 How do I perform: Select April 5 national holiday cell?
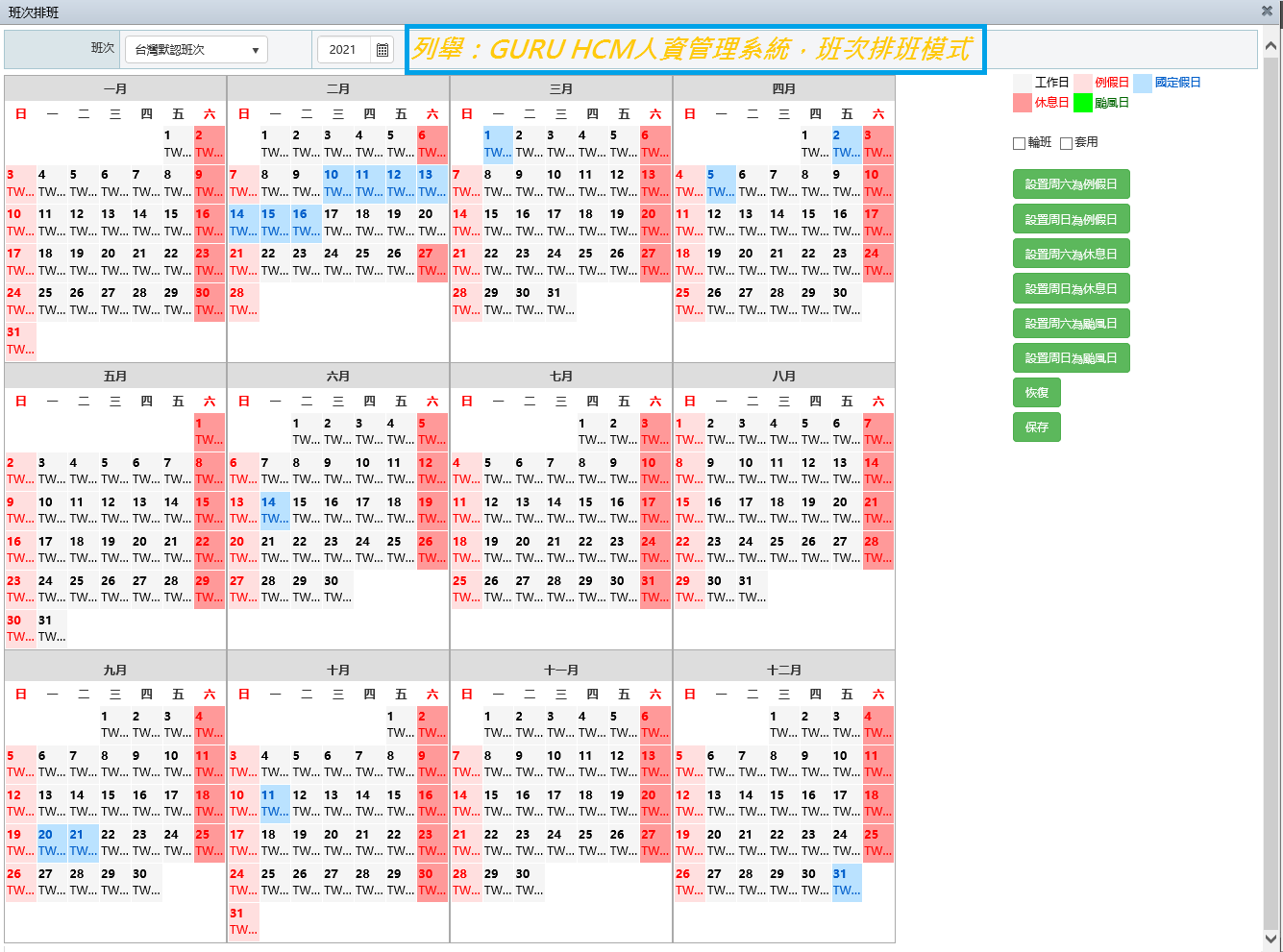coord(720,183)
